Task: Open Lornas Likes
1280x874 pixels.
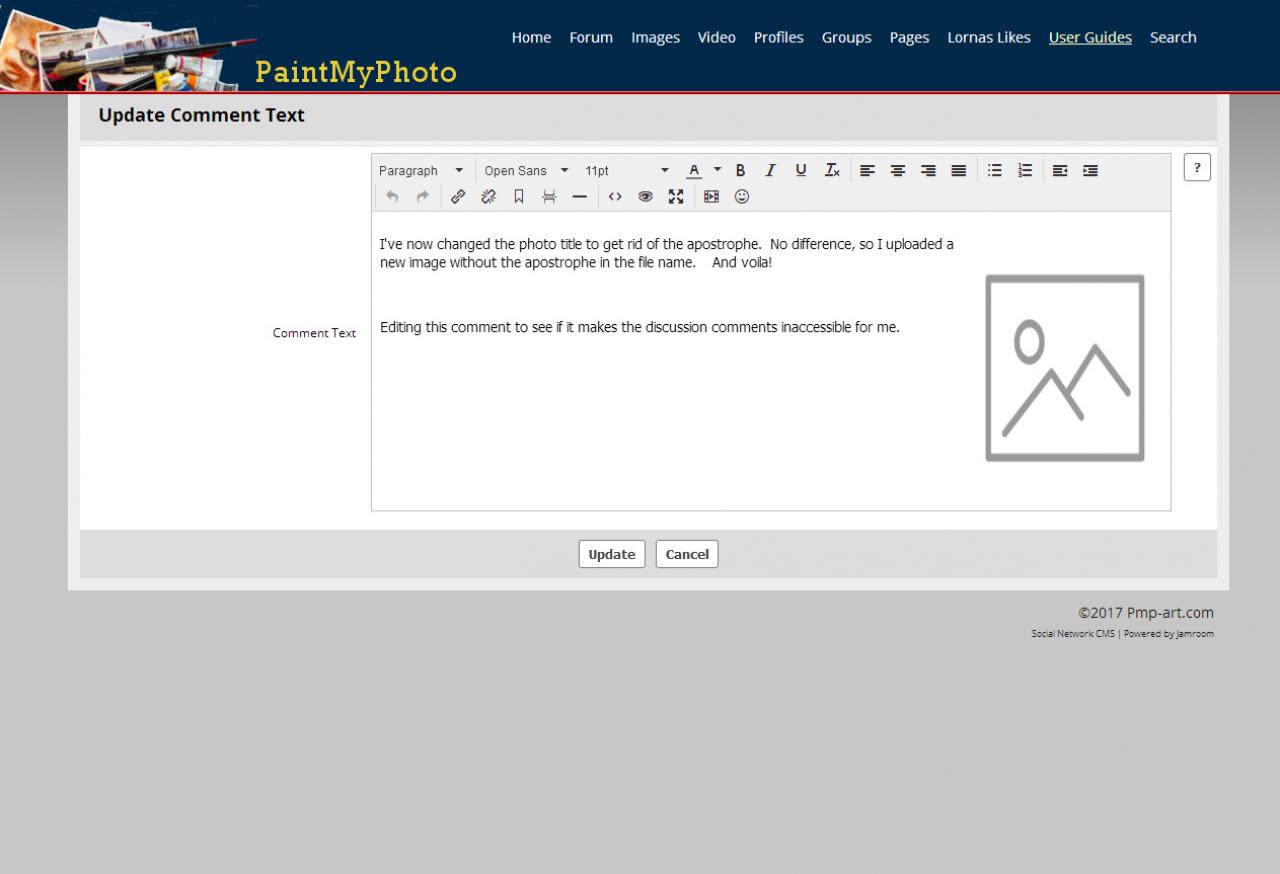Action: click(x=989, y=38)
